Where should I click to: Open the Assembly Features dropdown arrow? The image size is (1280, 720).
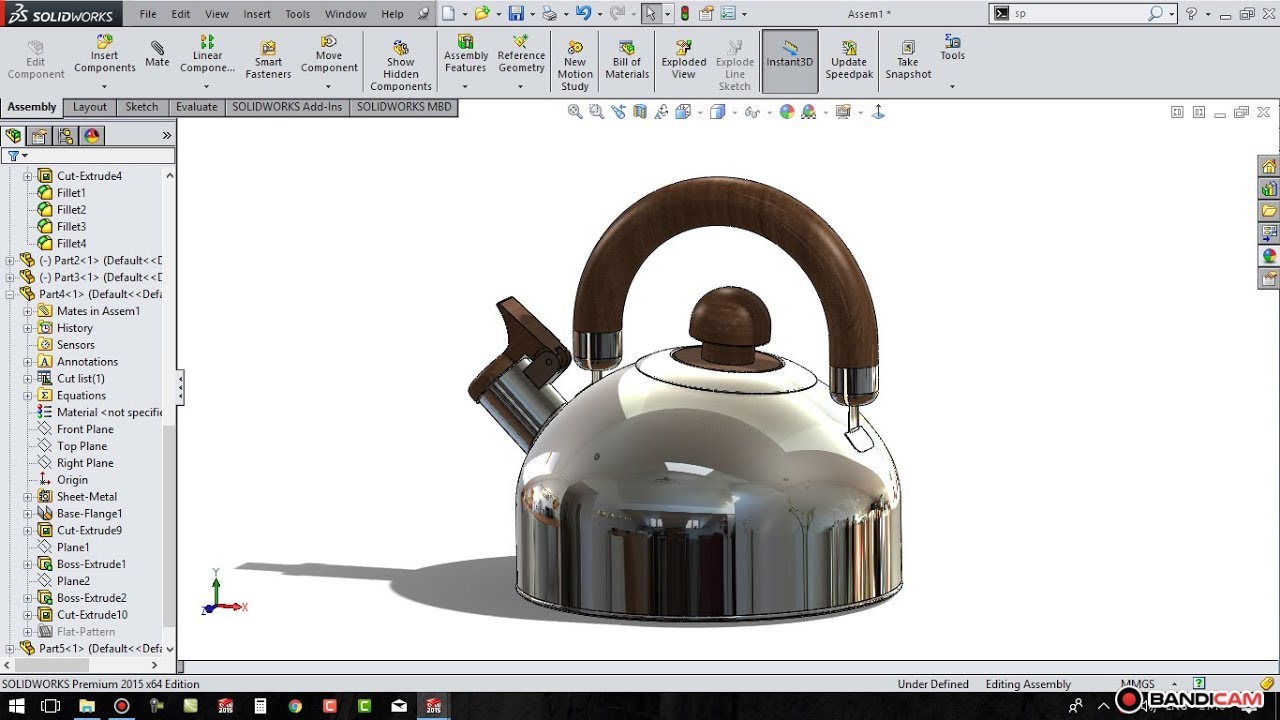[465, 87]
